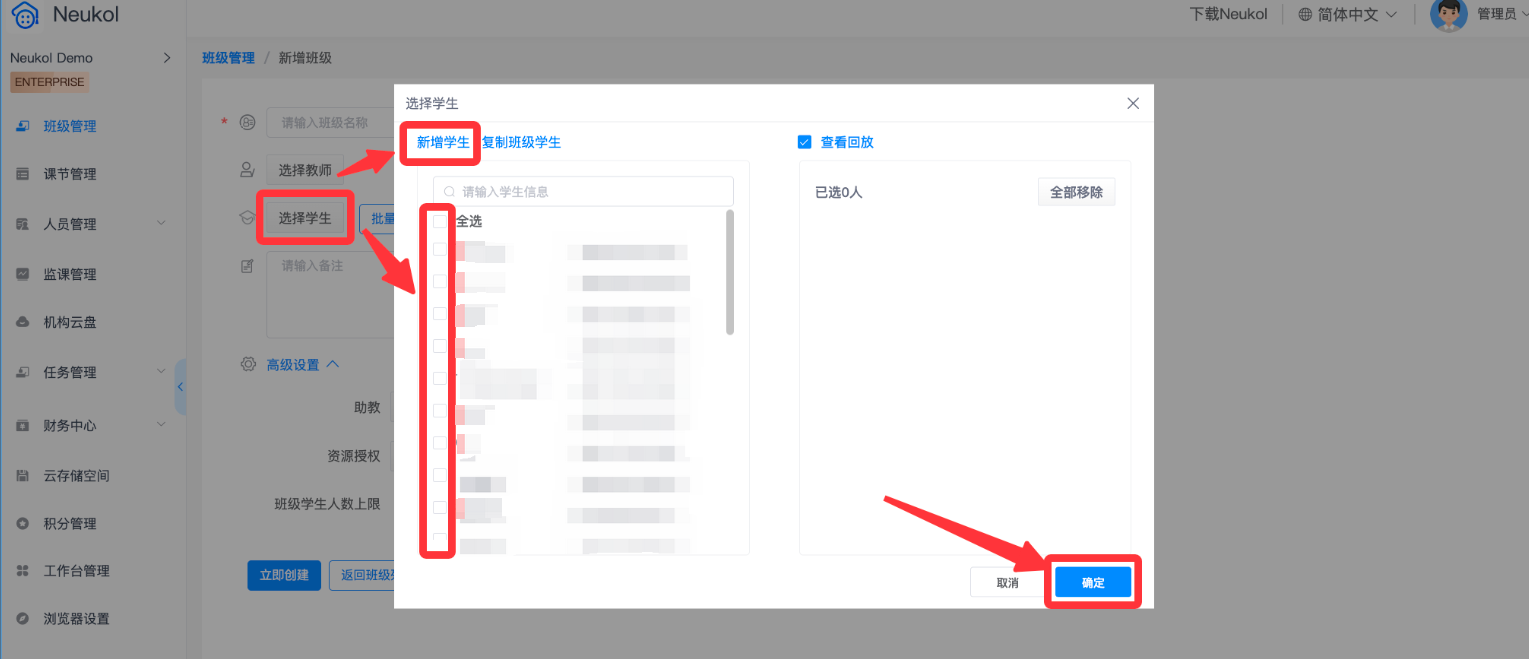Screen dimensions: 1529x659
Task: Open the 浏览器设置 sidebar icon
Action: (22, 619)
